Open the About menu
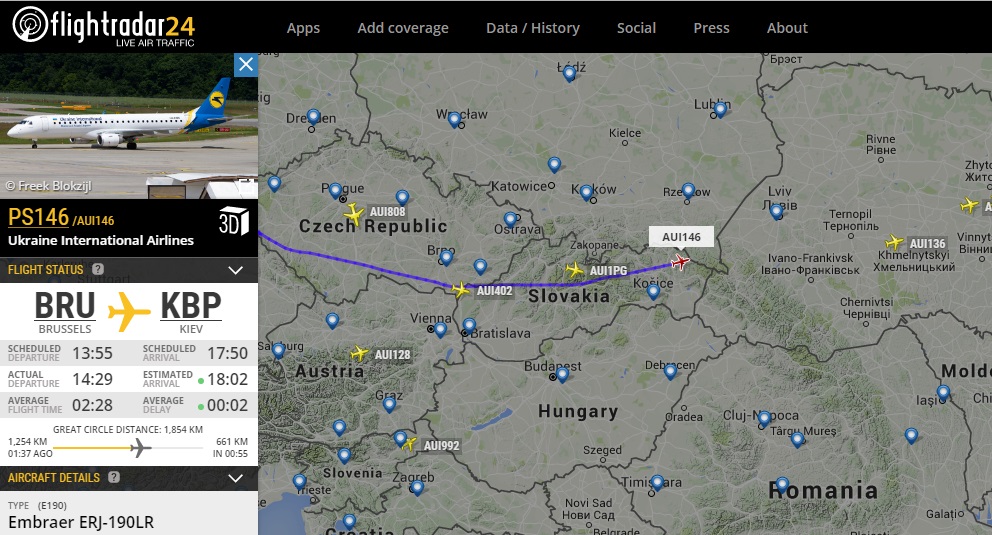The width and height of the screenshot is (992, 535). click(x=787, y=28)
